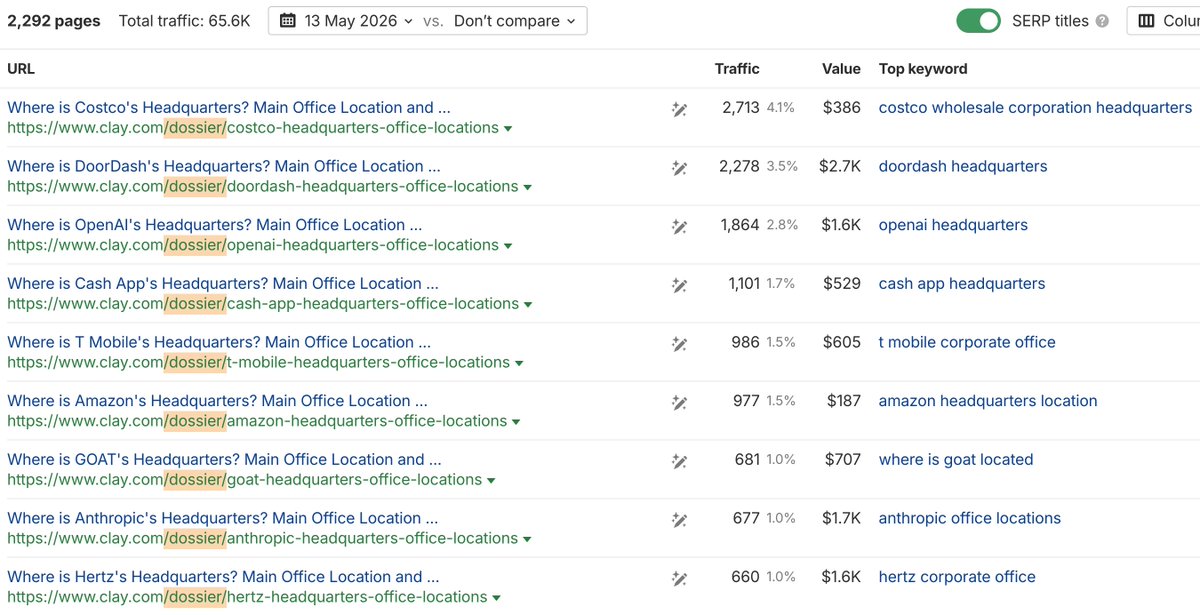Screen dimensions: 1200x615
Task: Click keyword 't mobile corporate office'
Action: (967, 342)
